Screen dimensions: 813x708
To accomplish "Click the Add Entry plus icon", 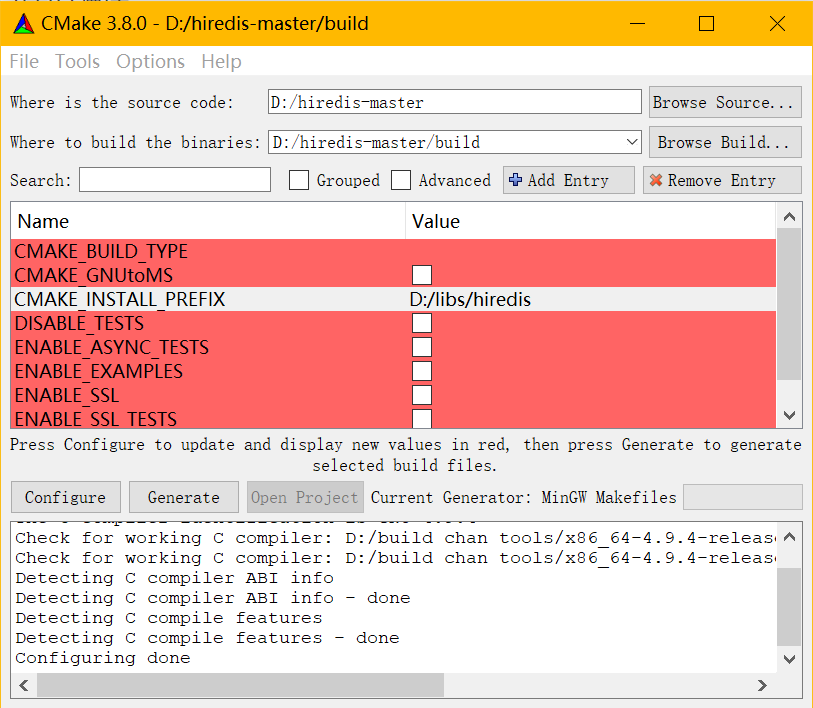I will [515, 180].
